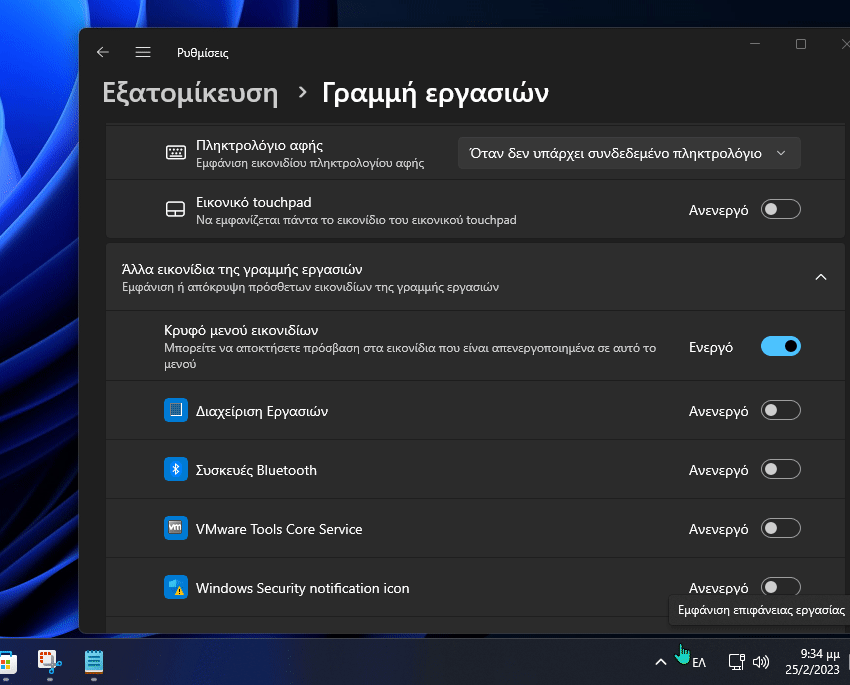This screenshot has width=850, height=685.
Task: Click the Συσκευές Bluetooth label
Action: [x=256, y=470]
